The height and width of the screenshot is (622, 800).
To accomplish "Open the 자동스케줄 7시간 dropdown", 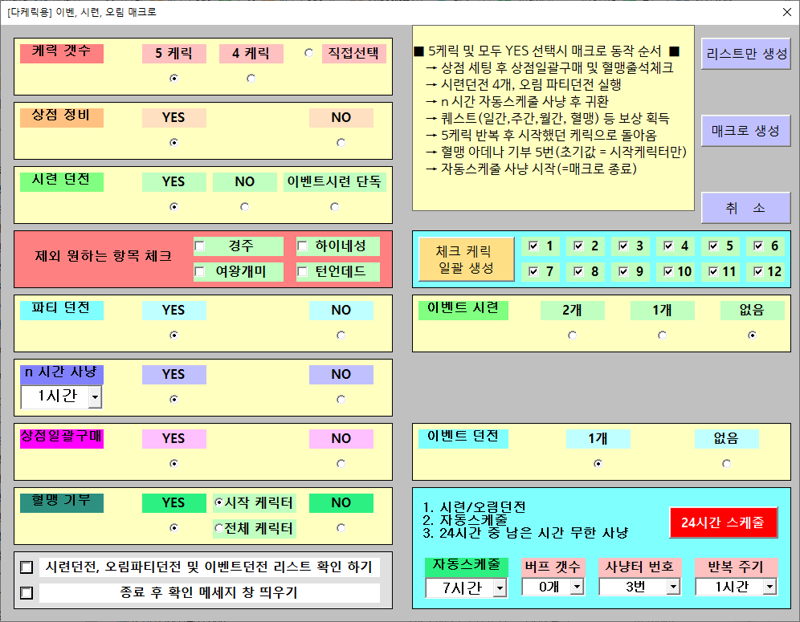I will click(x=500, y=588).
